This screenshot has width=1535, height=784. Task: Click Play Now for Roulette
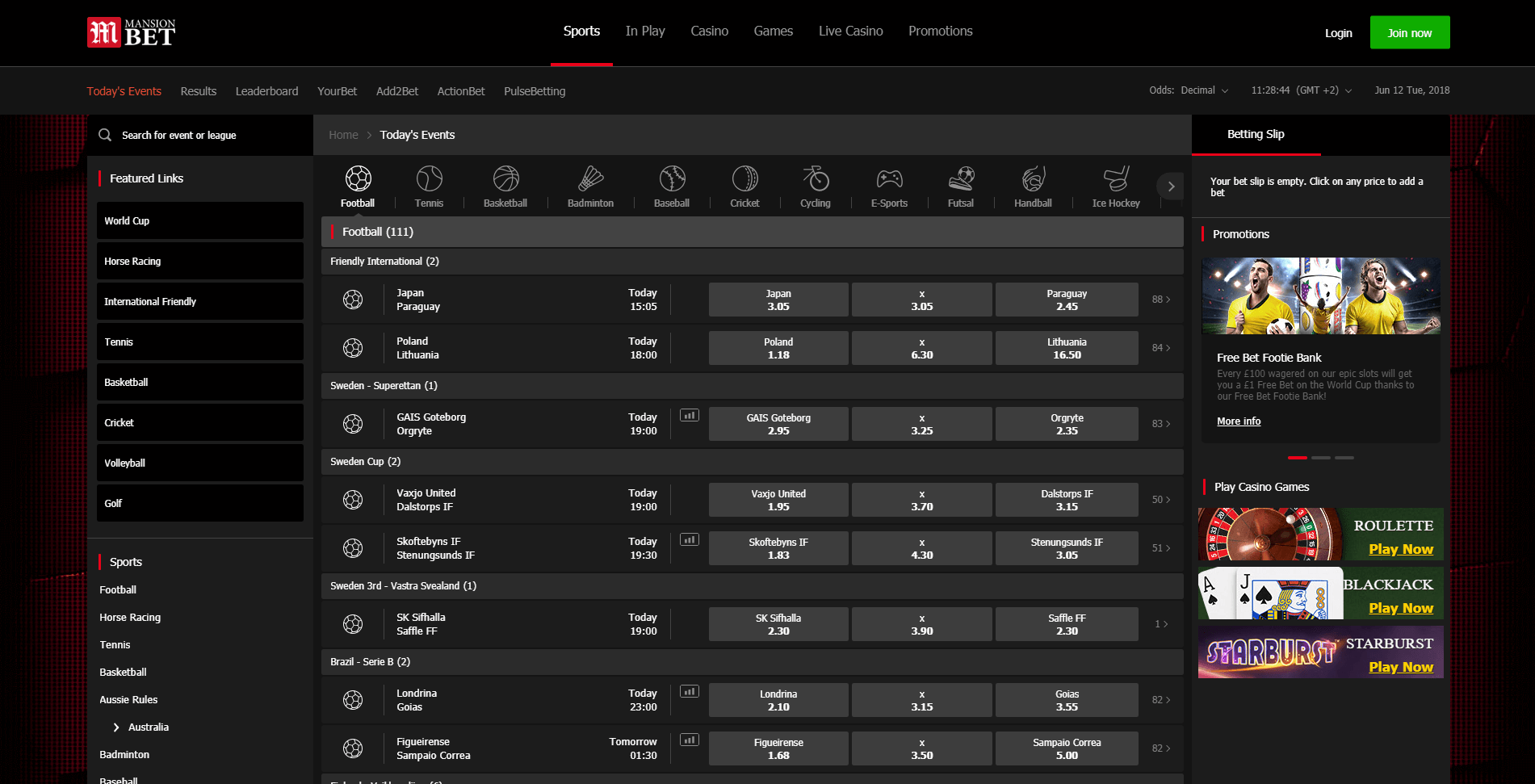(1401, 549)
